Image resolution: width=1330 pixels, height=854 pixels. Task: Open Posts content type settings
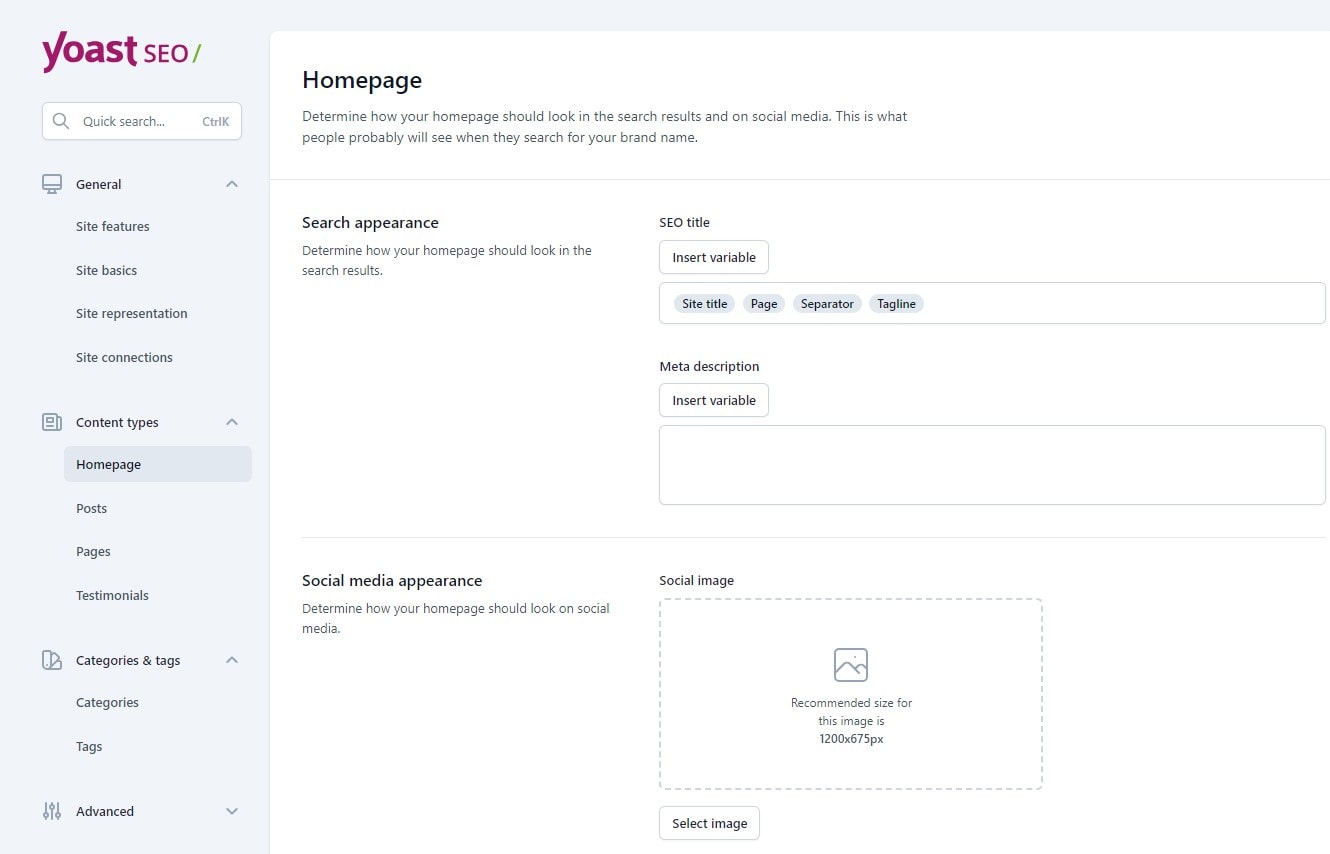(92, 508)
